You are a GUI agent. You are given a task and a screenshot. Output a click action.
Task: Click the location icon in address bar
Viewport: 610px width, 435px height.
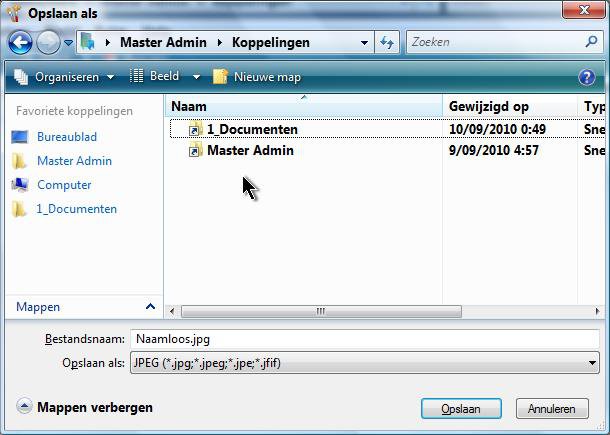pos(88,42)
